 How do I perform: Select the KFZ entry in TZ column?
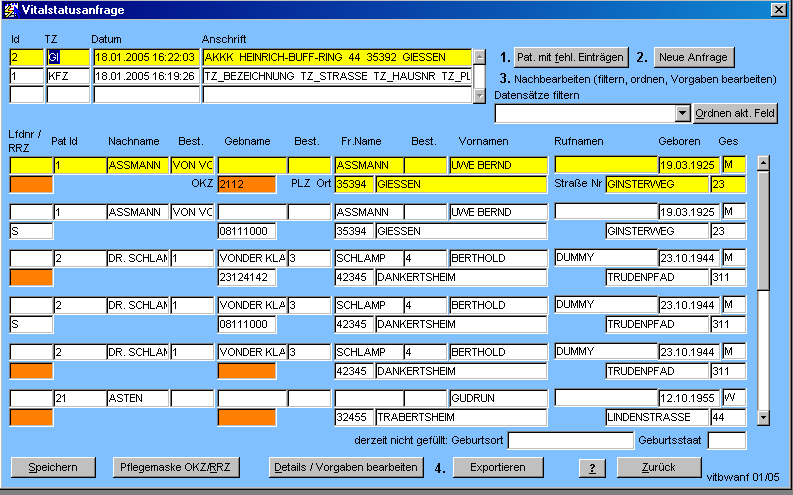67,76
